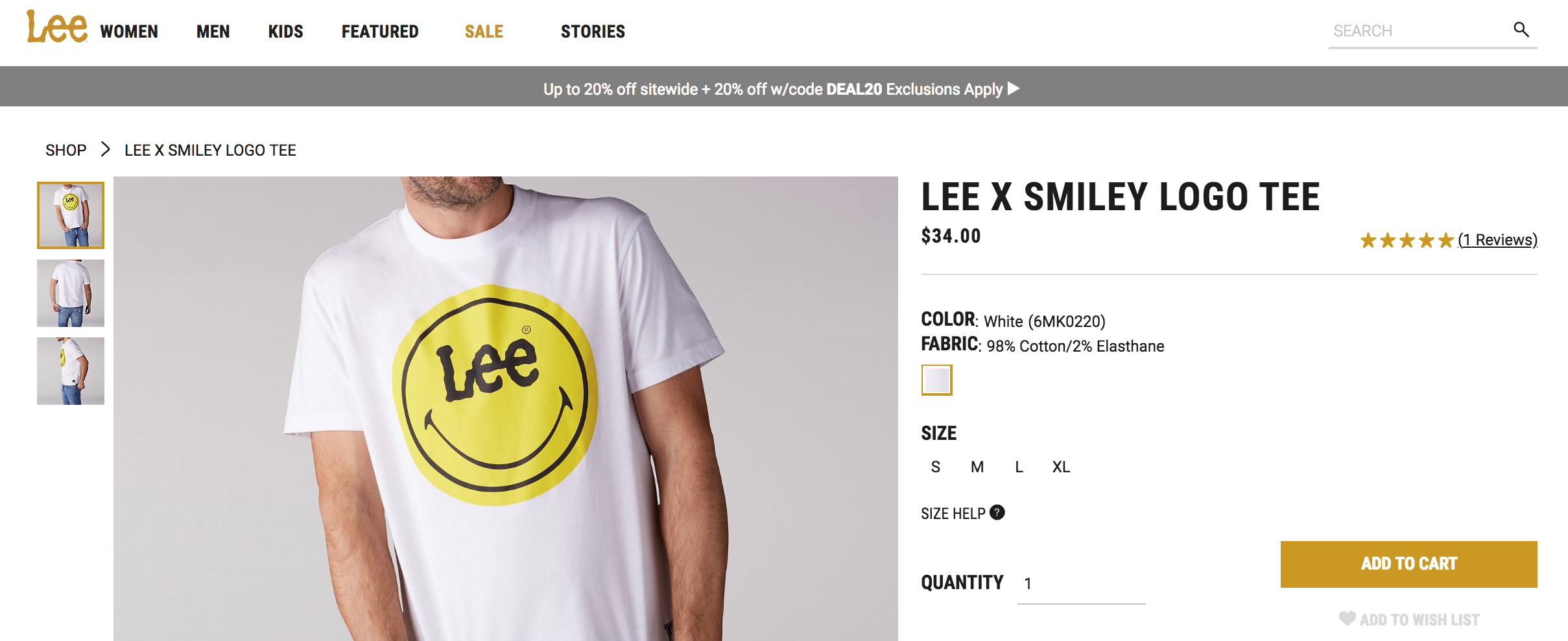1568x641 pixels.
Task: Select size M radio option
Action: [x=976, y=466]
